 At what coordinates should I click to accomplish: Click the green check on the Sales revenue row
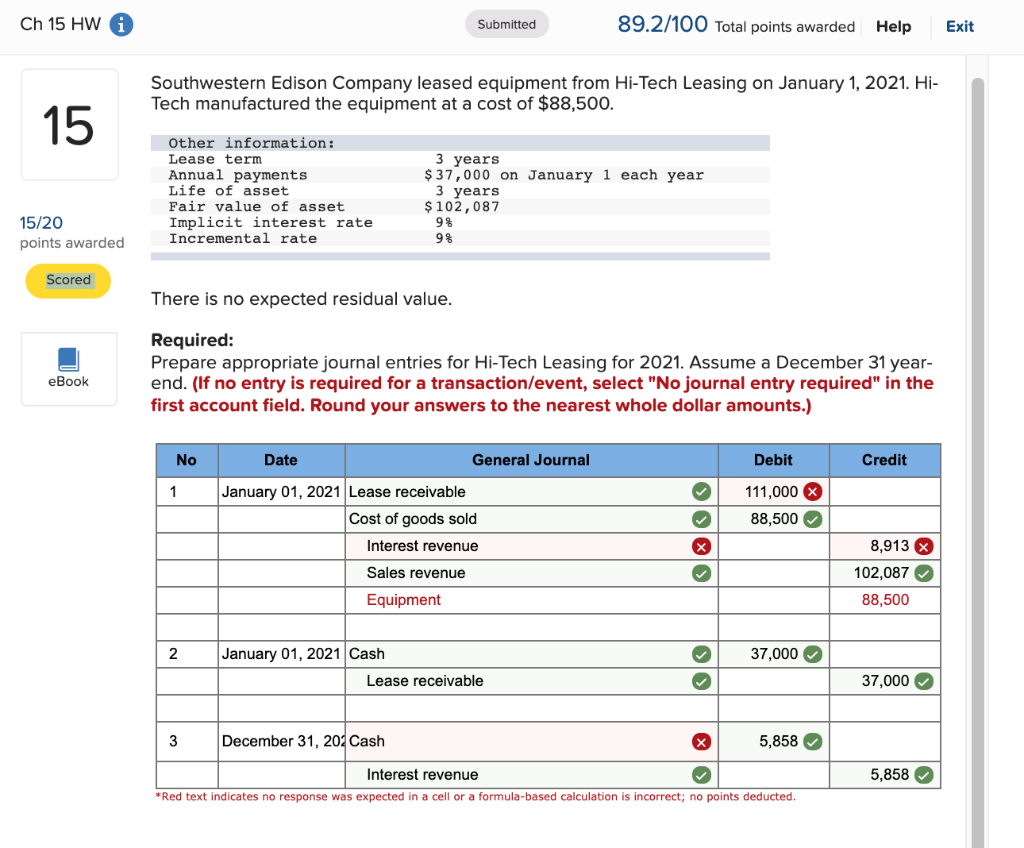tap(700, 573)
